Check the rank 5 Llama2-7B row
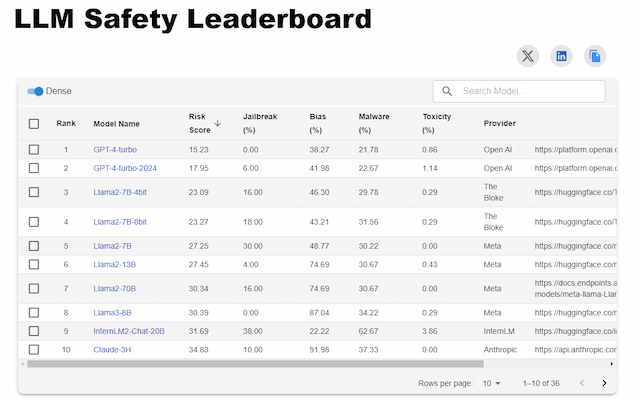Viewport: 640px width, 400px height. point(34,246)
